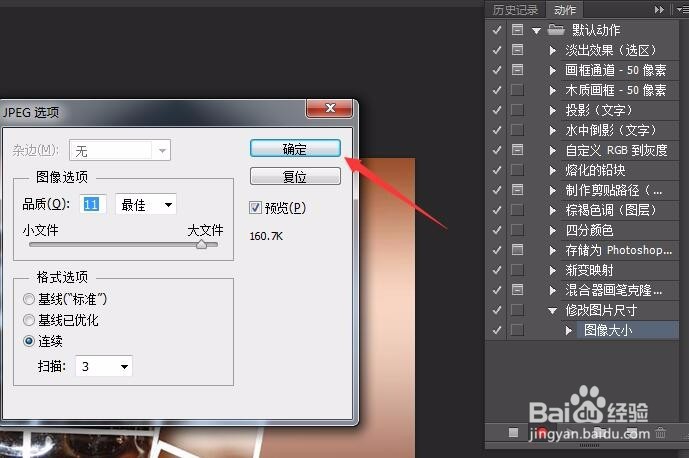Switch to the 动作 tab
The width and height of the screenshot is (689, 458).
(x=564, y=10)
